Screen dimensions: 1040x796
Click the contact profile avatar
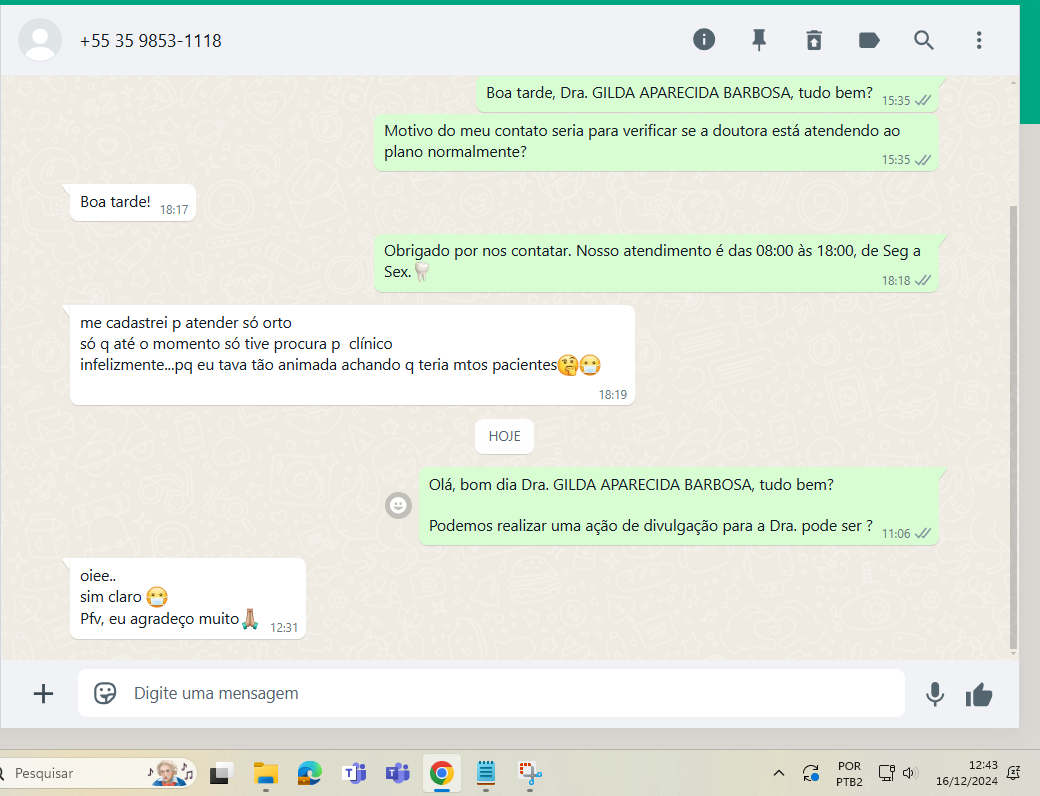(40, 40)
